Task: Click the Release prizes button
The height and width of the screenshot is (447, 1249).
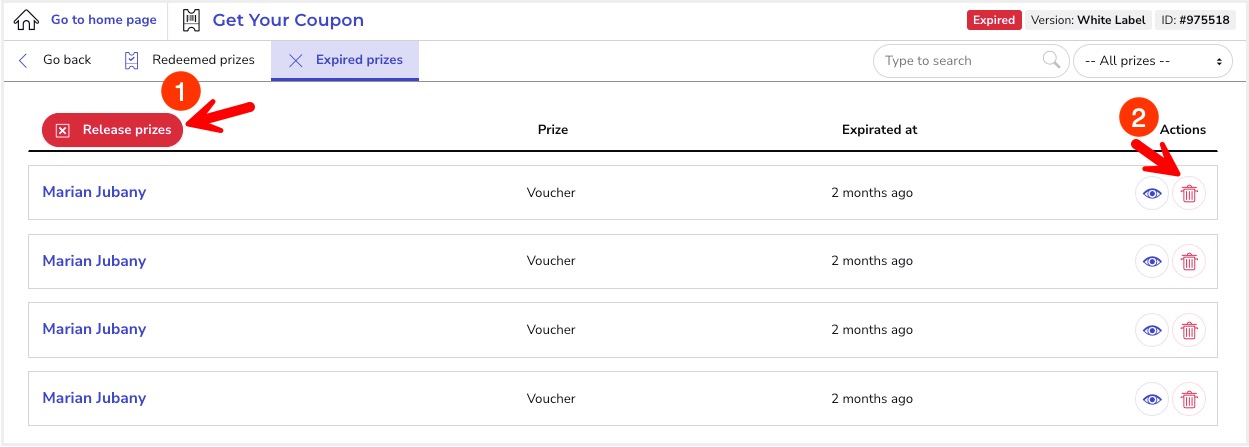Action: click(112, 130)
